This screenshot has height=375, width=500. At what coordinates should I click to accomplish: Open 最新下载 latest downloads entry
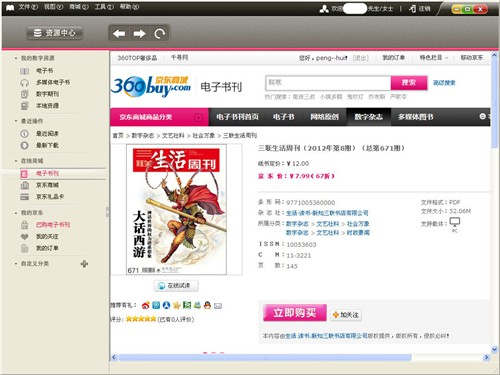47,145
